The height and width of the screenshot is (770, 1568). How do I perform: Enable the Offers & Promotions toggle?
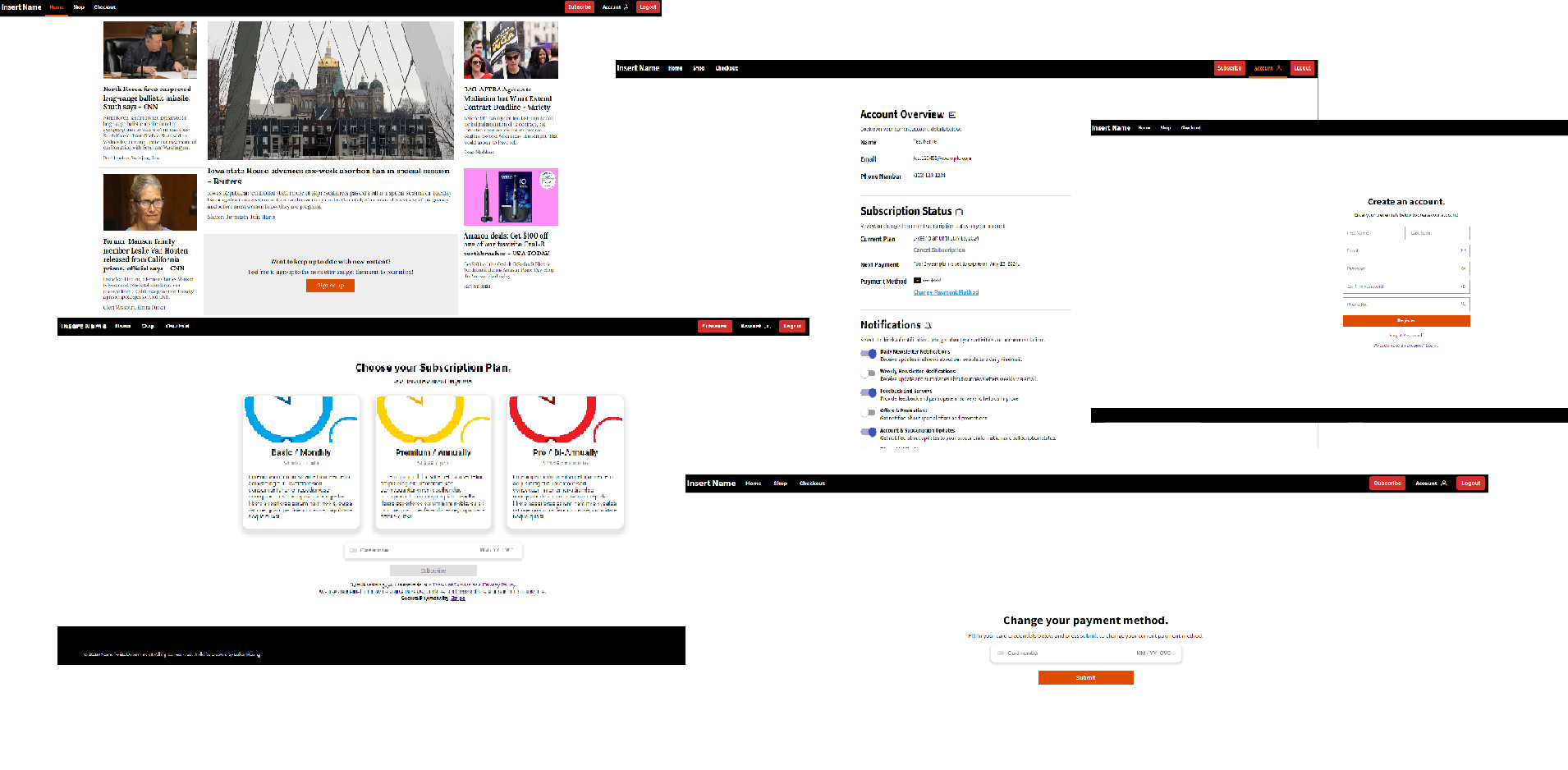[869, 413]
